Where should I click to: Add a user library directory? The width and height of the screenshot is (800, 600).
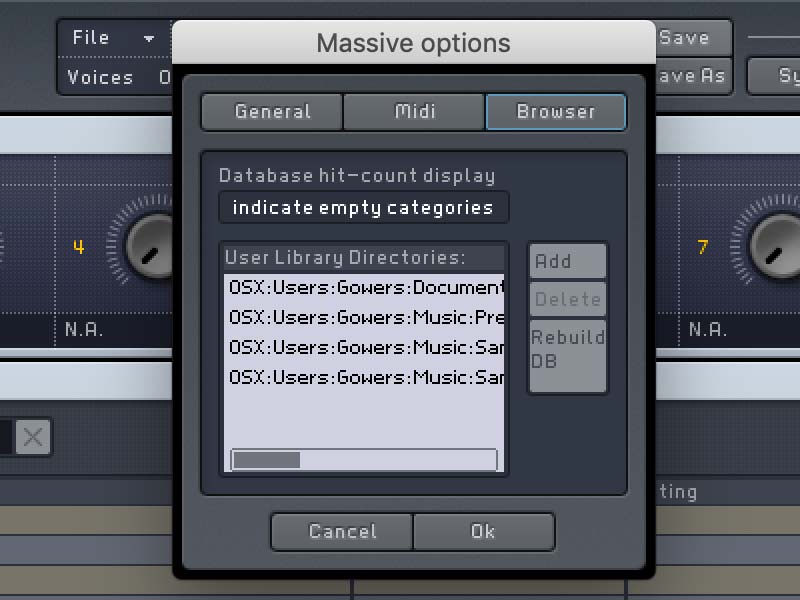click(x=568, y=261)
